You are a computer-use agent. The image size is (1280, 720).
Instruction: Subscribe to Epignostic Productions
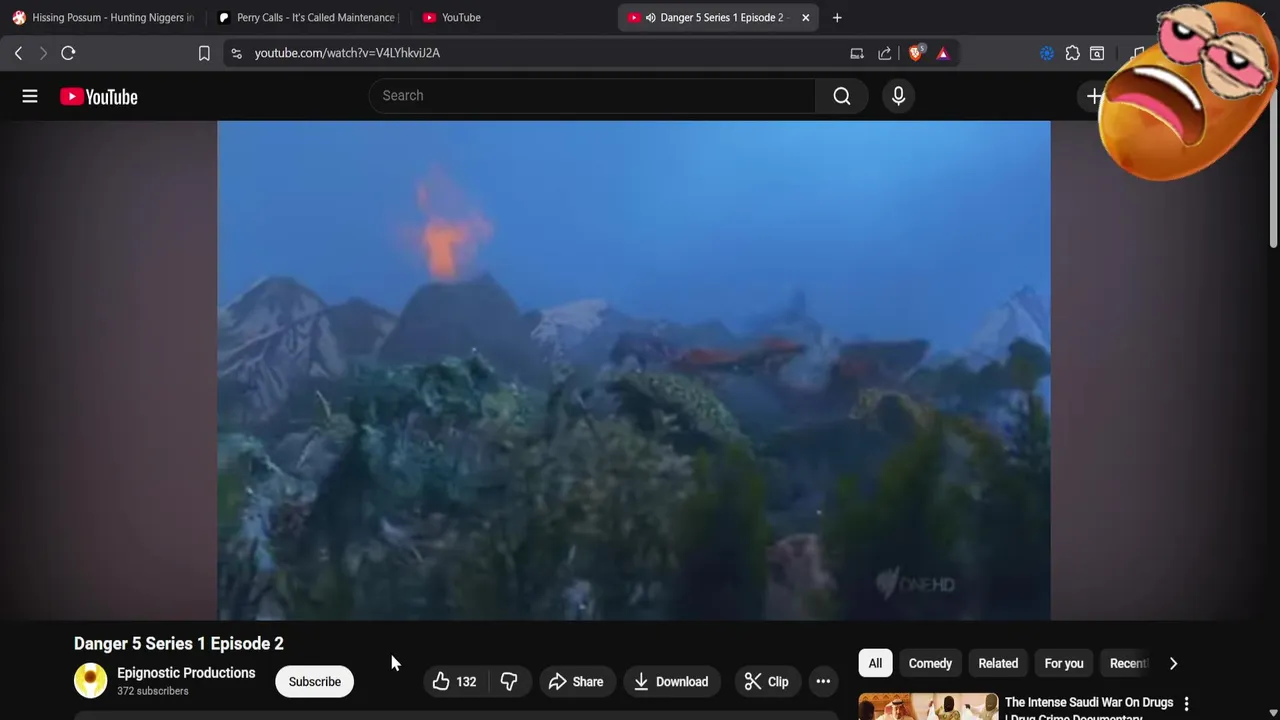(315, 682)
